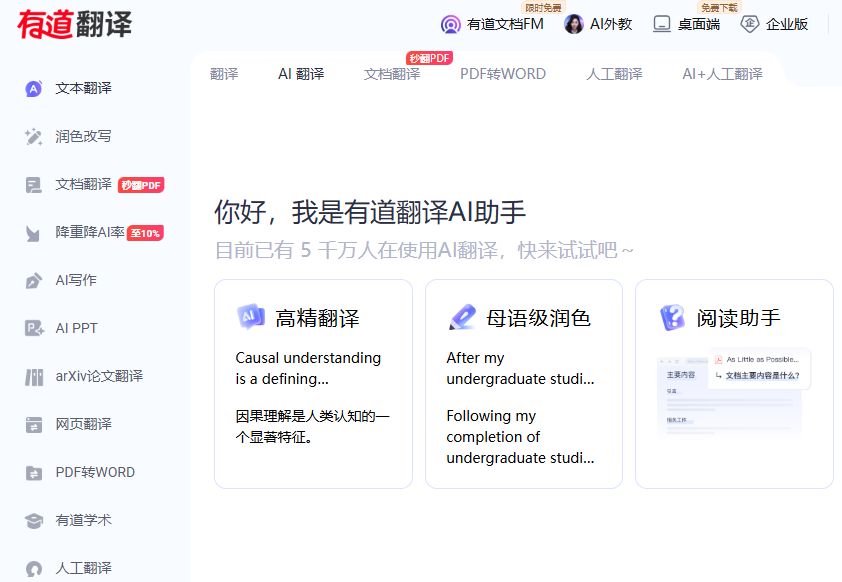Go to AI写作 in the sidebar

pyautogui.click(x=76, y=280)
